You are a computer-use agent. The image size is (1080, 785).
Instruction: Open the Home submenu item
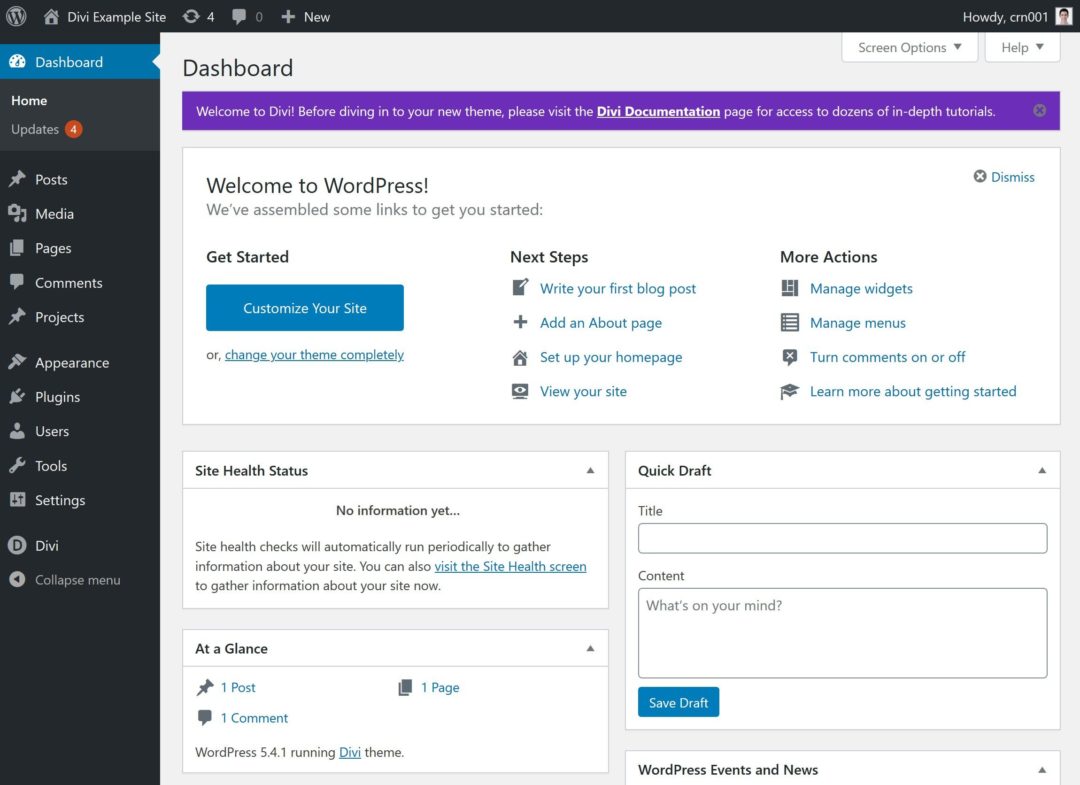tap(29, 101)
